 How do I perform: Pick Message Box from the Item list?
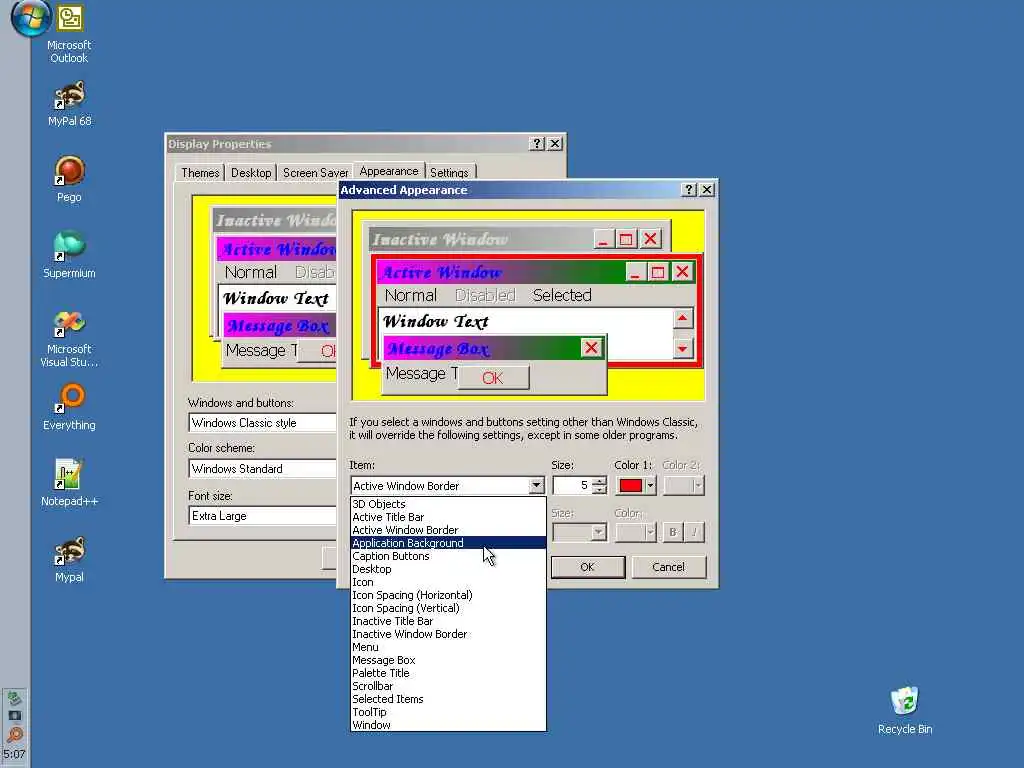point(448,660)
